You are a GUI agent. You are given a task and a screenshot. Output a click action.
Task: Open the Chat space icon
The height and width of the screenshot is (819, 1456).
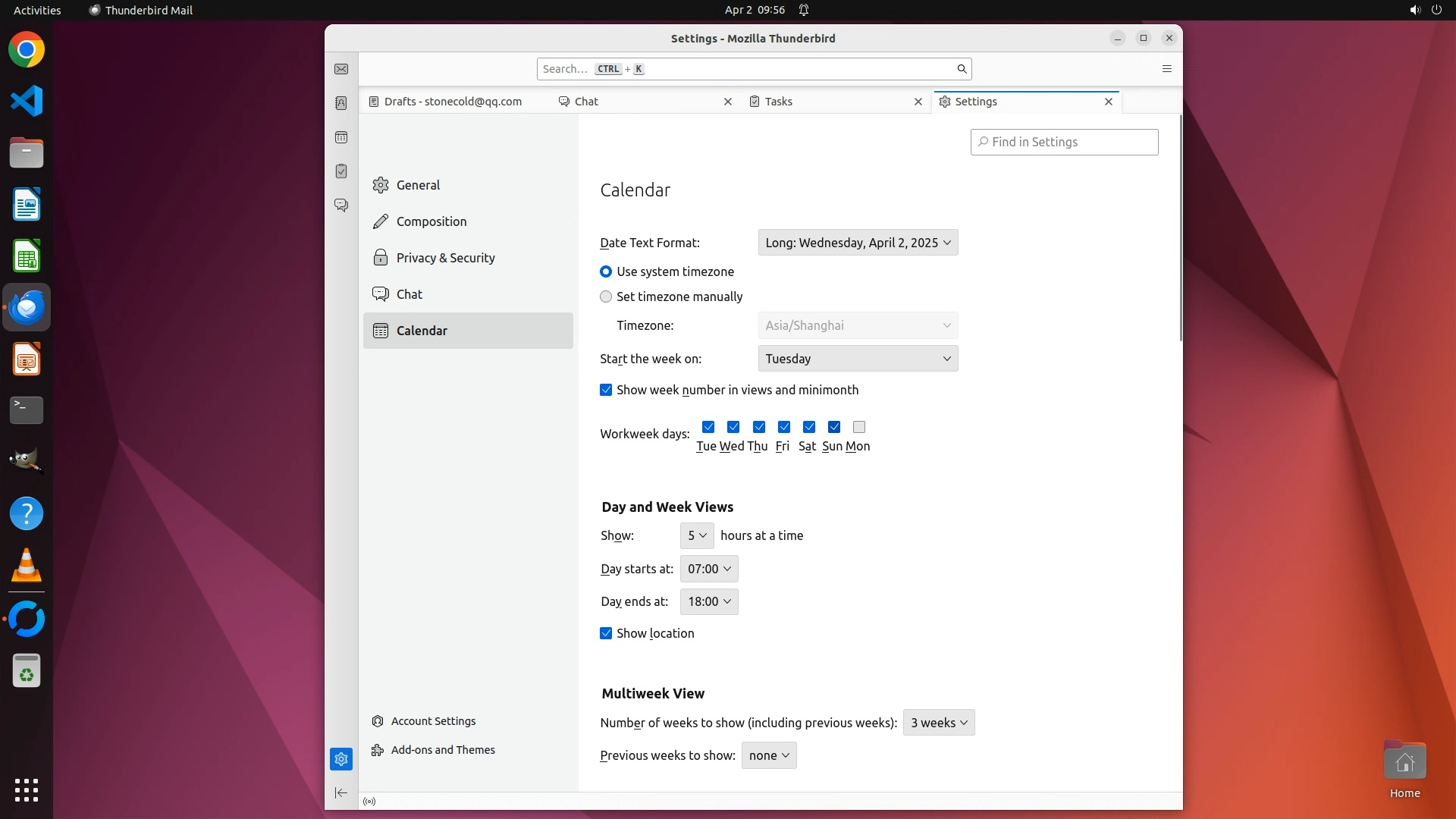(341, 206)
